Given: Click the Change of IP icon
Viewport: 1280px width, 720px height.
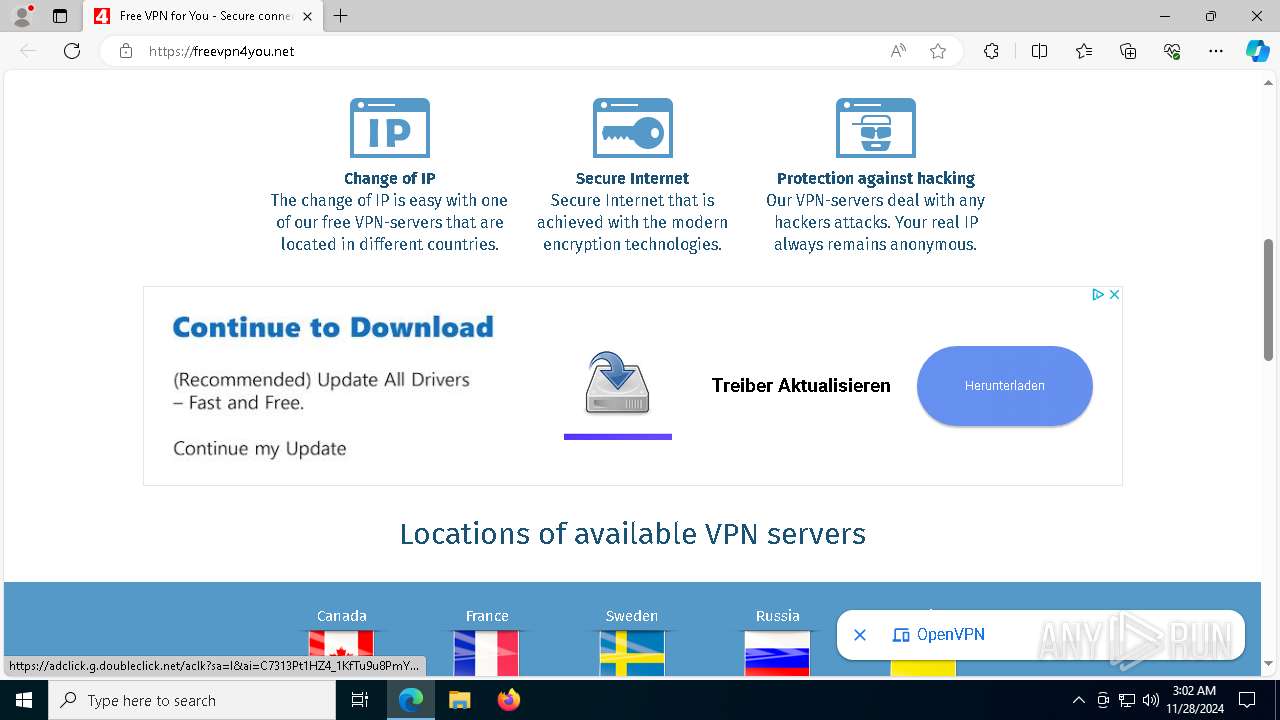Looking at the screenshot, I should click(x=390, y=128).
